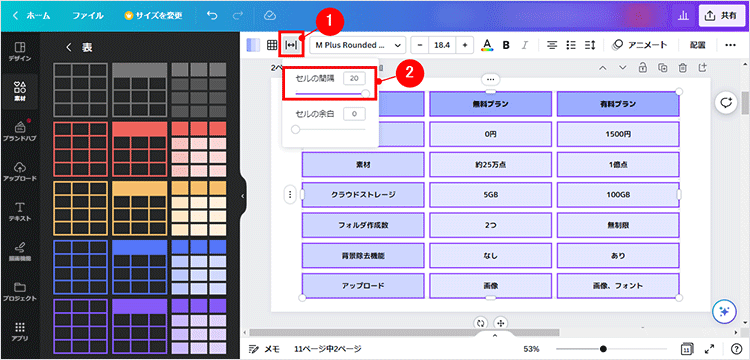Switch to fullscreen presentation mode
The width and height of the screenshot is (750, 360).
pyautogui.click(x=710, y=349)
